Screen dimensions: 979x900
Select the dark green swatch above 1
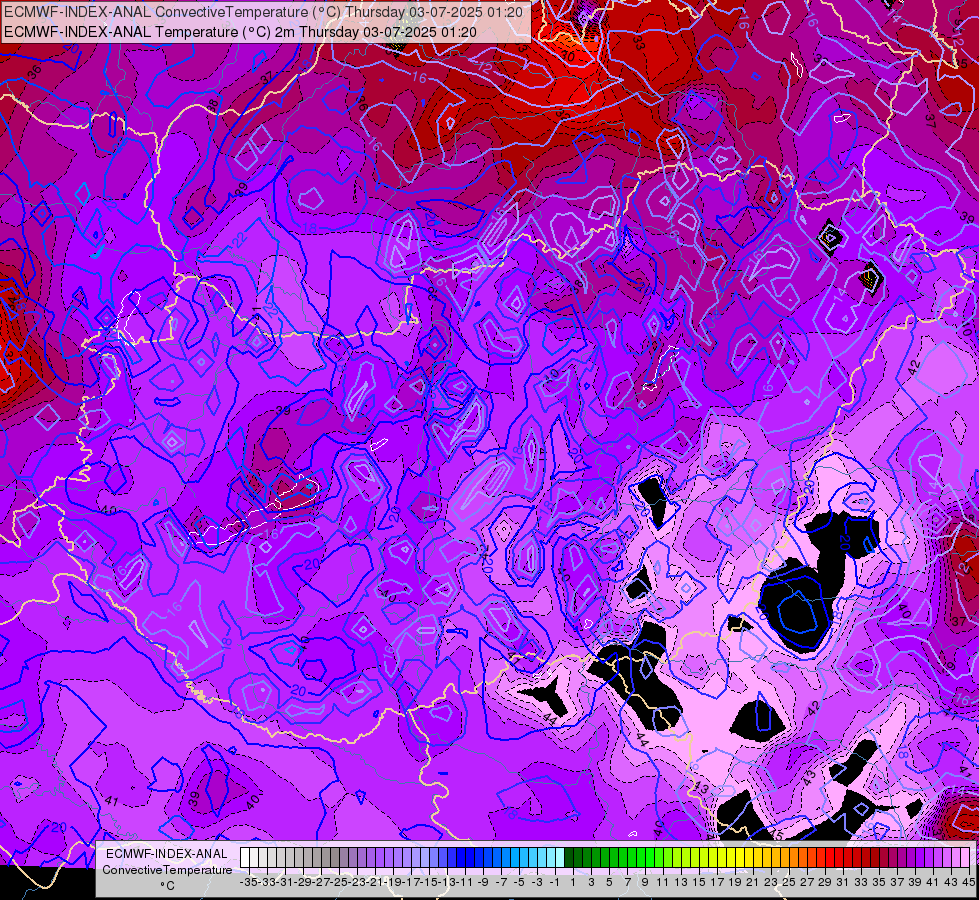(569, 857)
